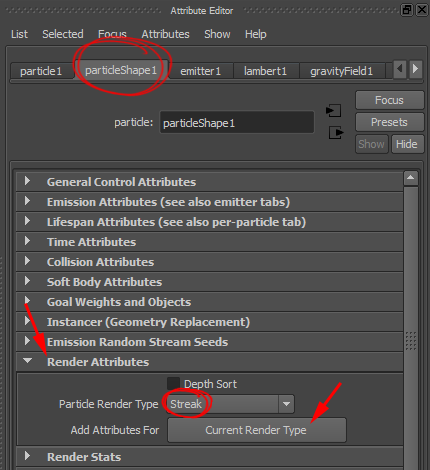
Task: Expand Soft Body Attributes section
Action: pyautogui.click(x=209, y=282)
